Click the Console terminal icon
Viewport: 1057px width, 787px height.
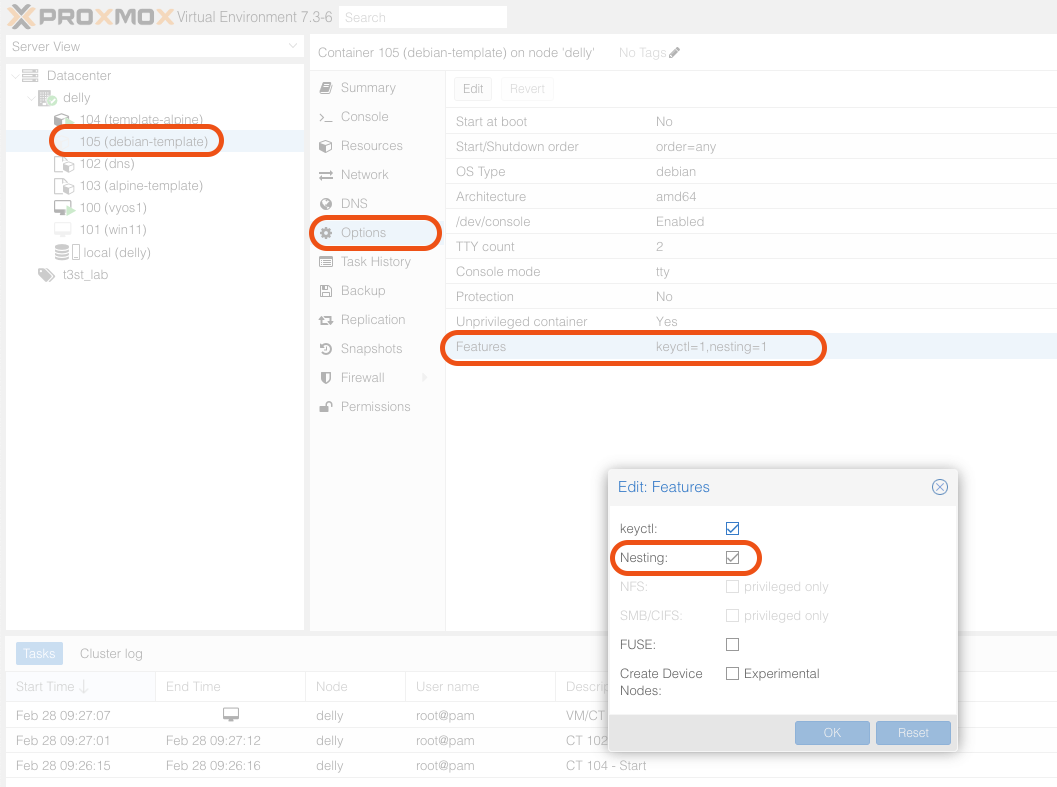326,117
